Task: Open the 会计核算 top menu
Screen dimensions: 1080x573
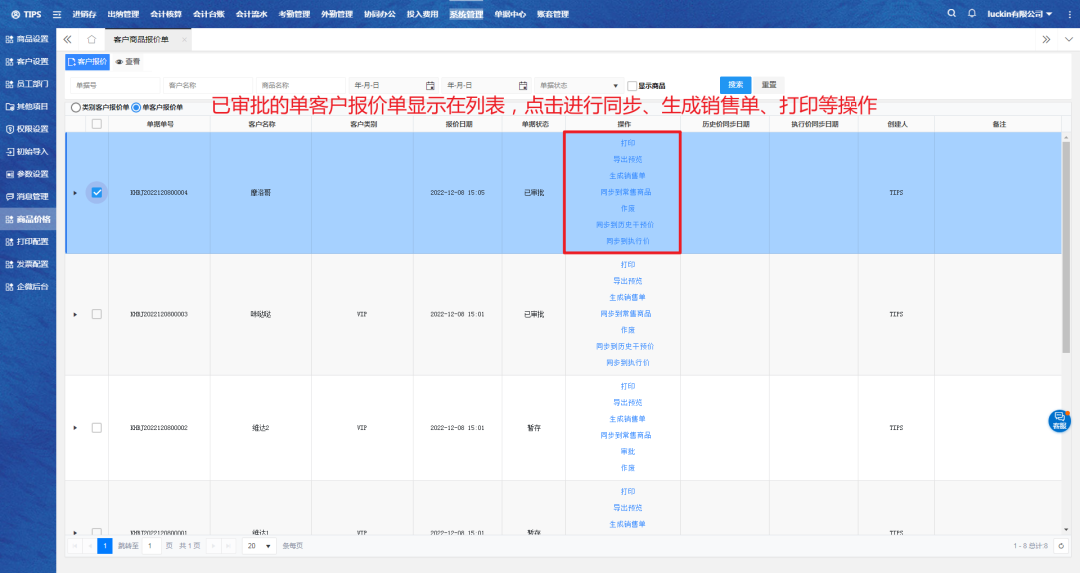Action: pos(165,14)
